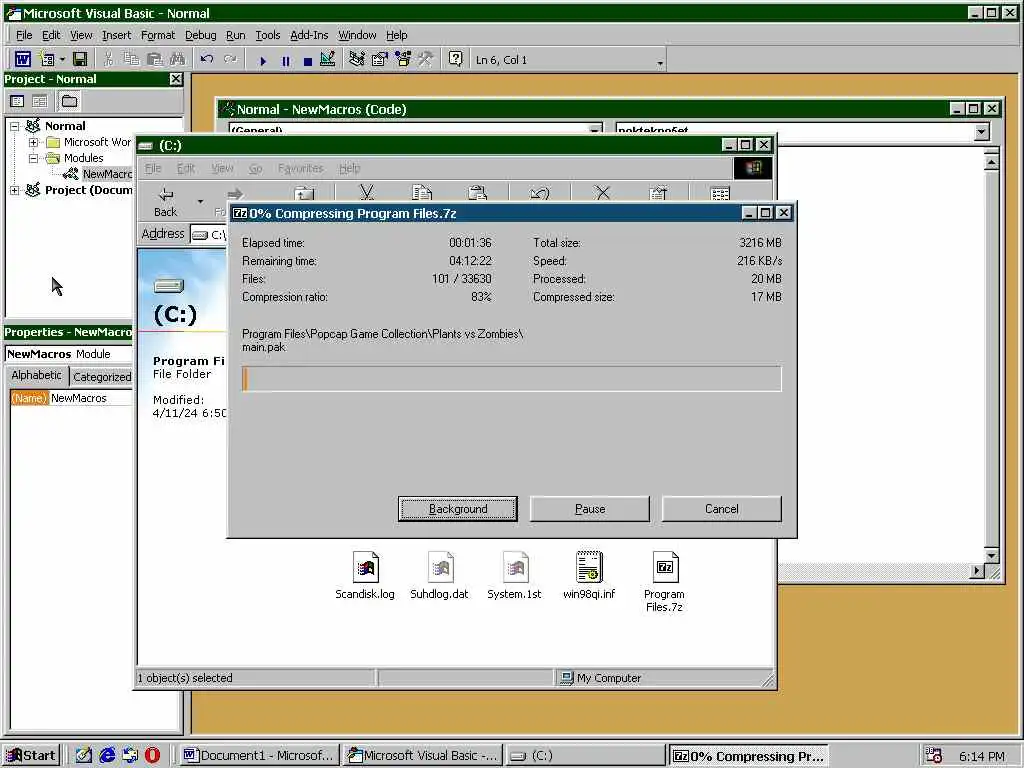Switch to (C:) taskbar button

click(585, 756)
